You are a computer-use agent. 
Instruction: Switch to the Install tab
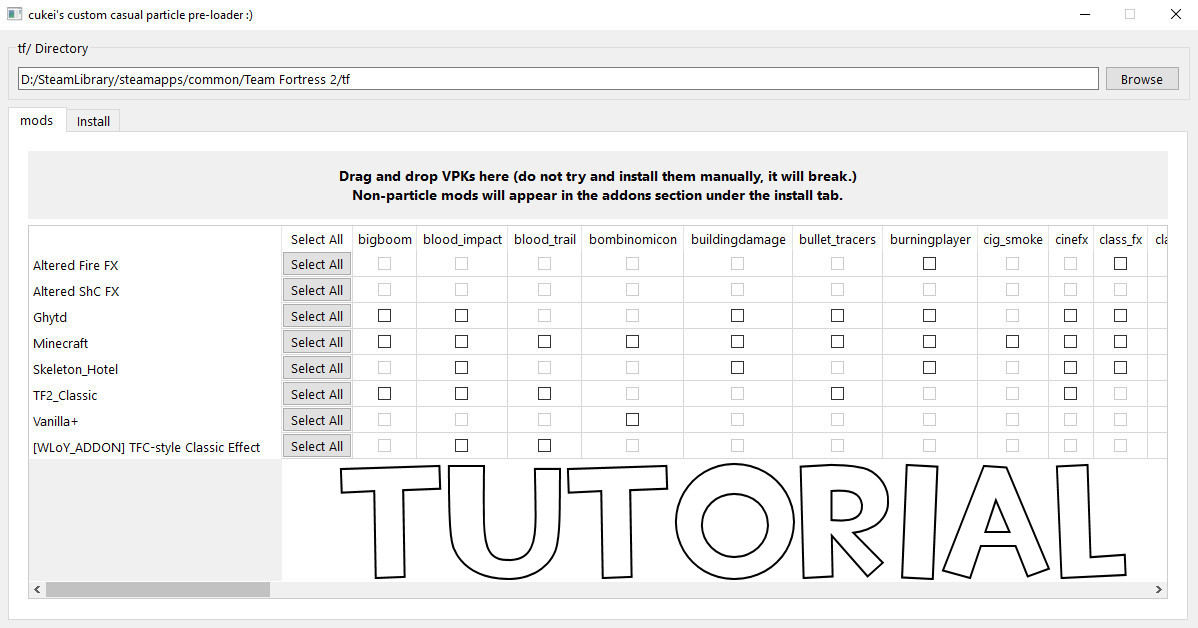93,120
